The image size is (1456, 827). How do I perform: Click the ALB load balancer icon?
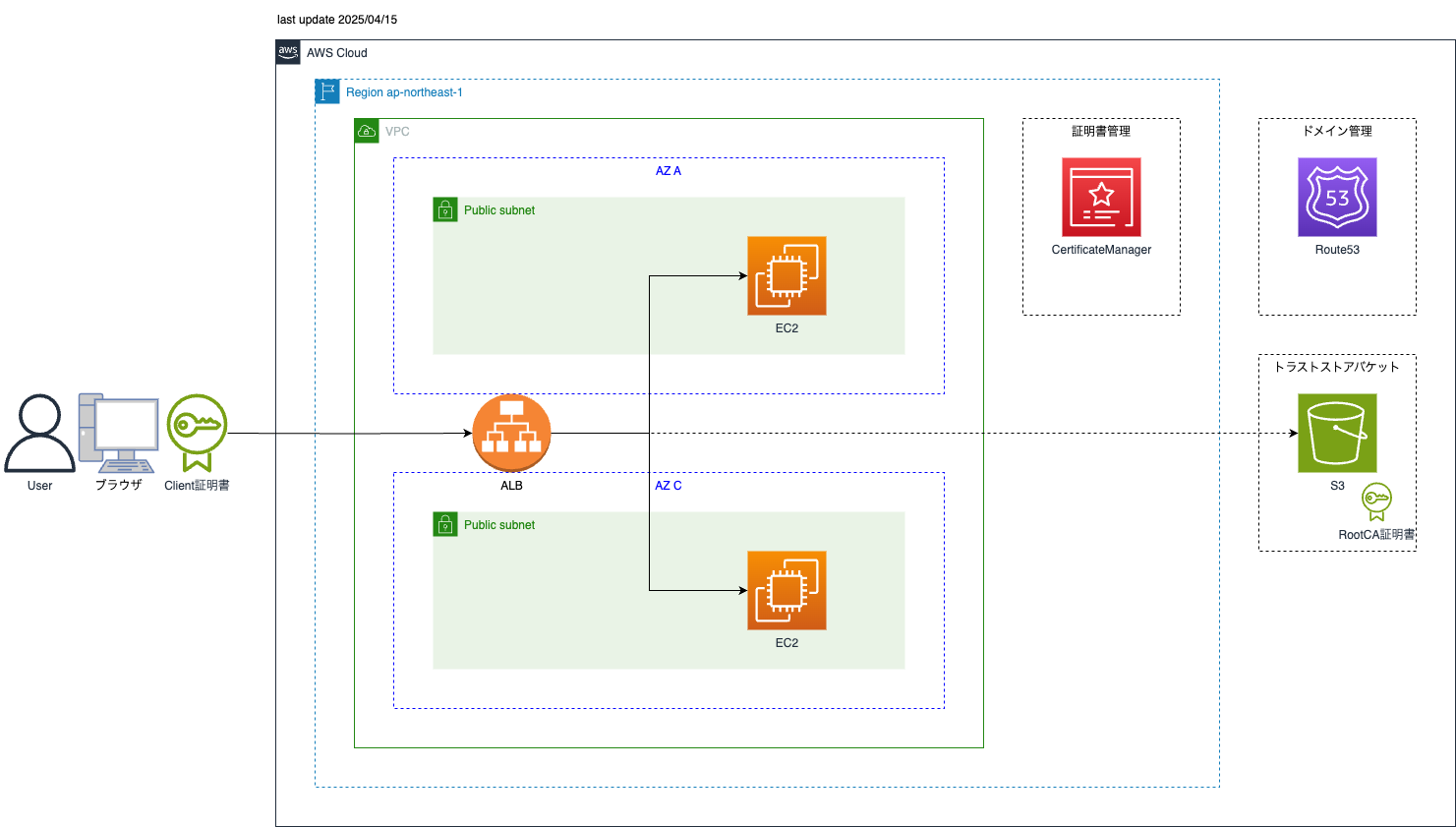(511, 433)
